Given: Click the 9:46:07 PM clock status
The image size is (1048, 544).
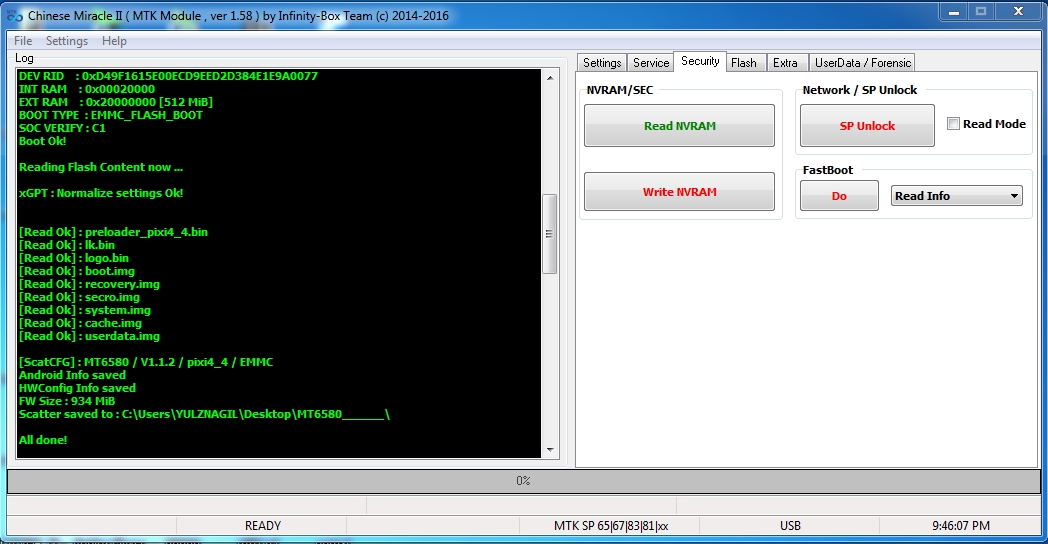Looking at the screenshot, I should click(x=960, y=526).
